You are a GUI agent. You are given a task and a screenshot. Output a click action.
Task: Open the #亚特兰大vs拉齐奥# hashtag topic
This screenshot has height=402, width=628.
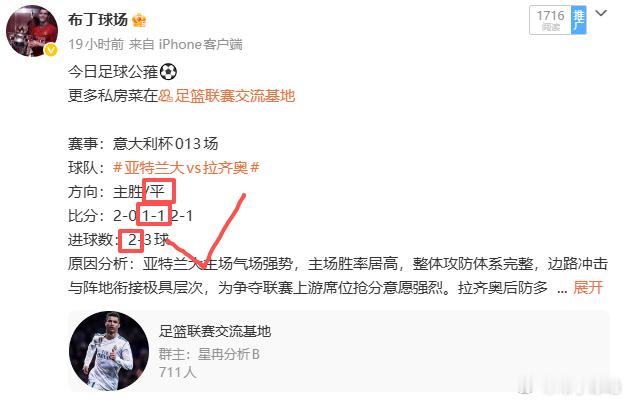coord(186,167)
